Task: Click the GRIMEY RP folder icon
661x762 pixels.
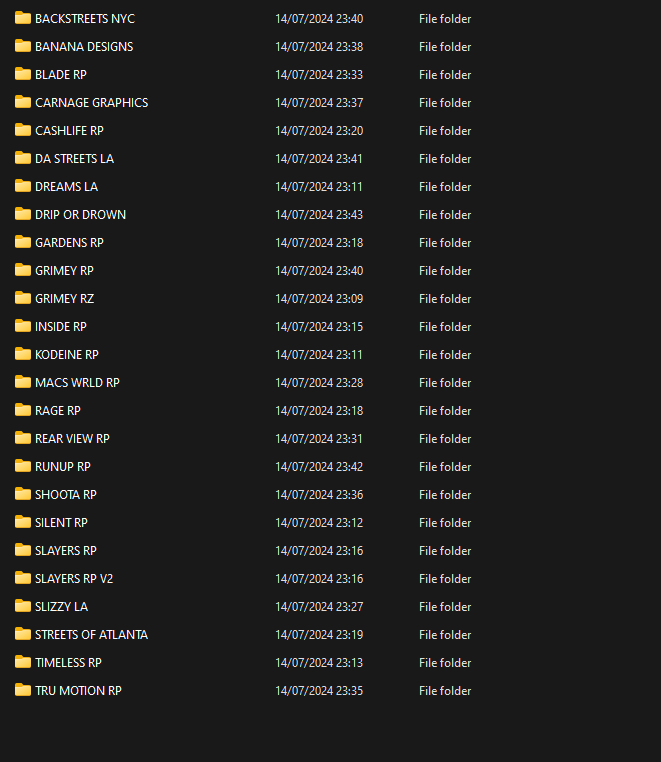Action: click(23, 270)
